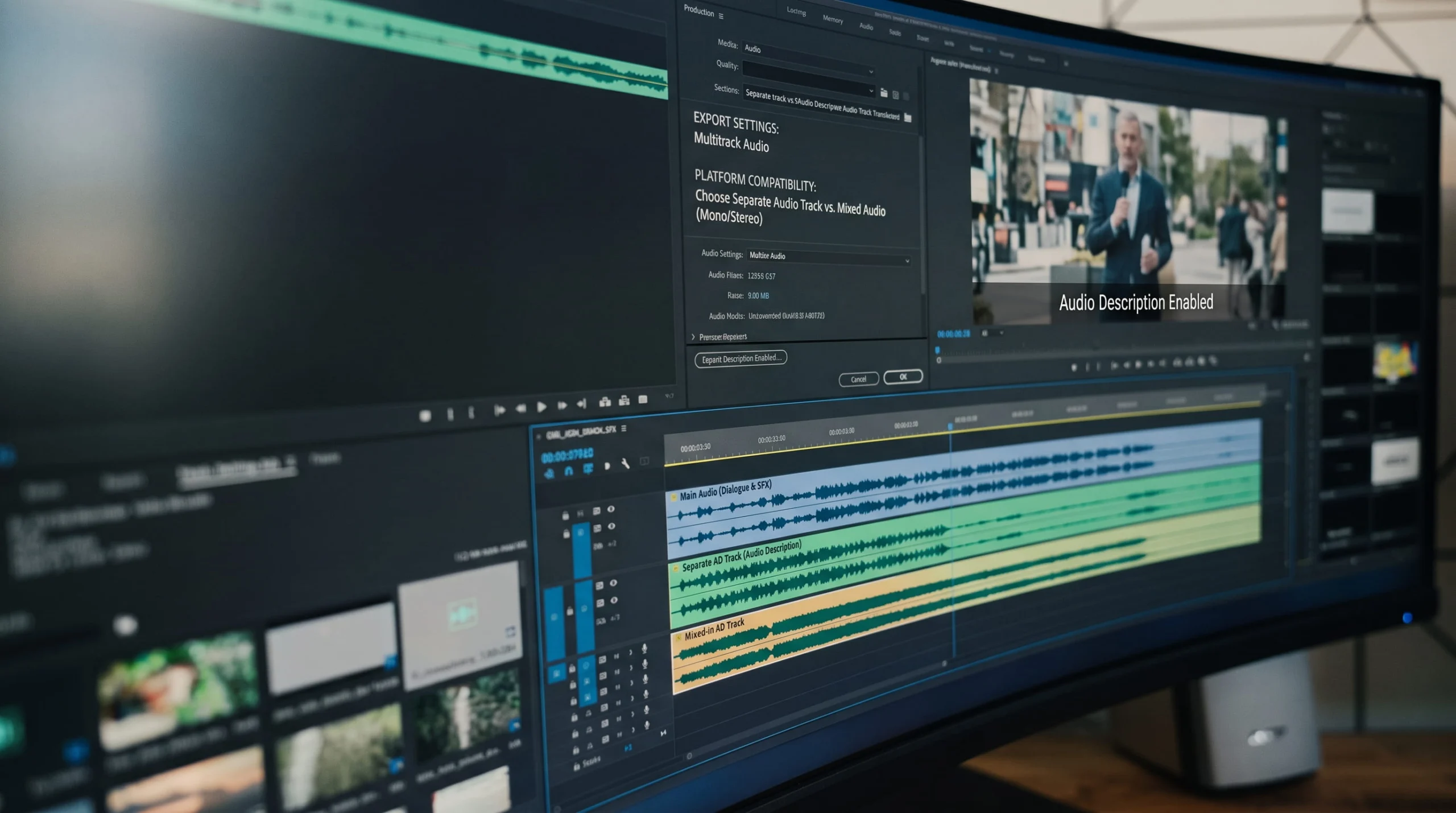
Task: Toggle the lowest eye icon in track headers
Action: pyautogui.click(x=614, y=600)
